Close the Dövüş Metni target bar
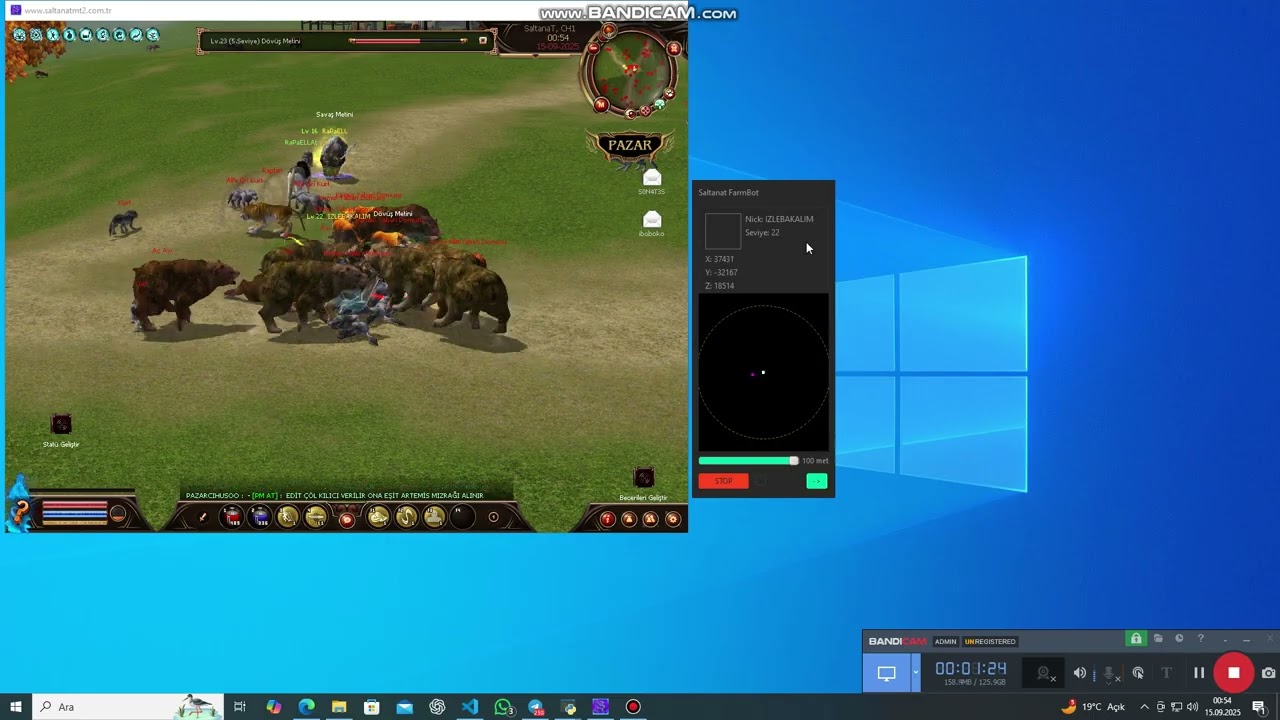Image resolution: width=1280 pixels, height=720 pixels. (483, 41)
